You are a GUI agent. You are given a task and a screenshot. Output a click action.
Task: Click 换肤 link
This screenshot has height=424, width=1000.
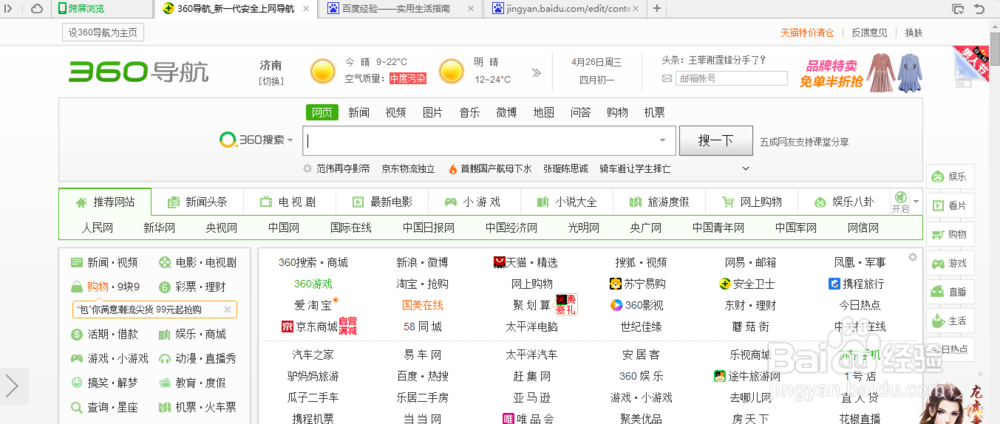(x=913, y=33)
